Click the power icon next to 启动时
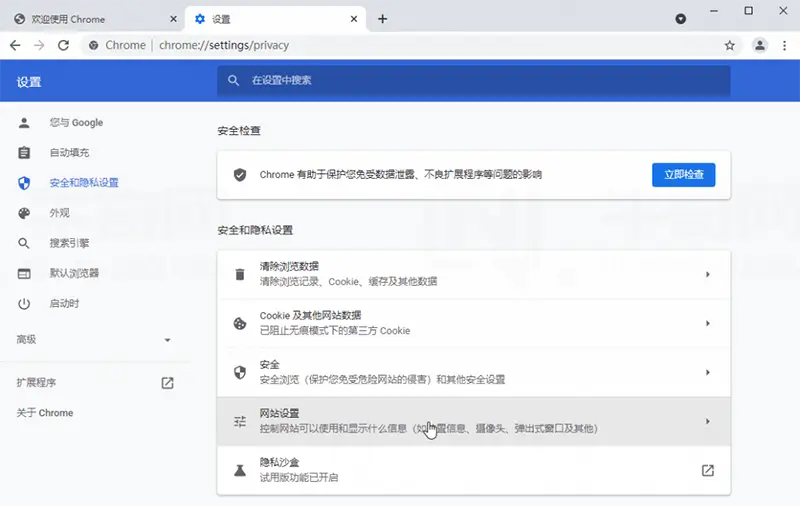800x506 pixels. pyautogui.click(x=24, y=303)
